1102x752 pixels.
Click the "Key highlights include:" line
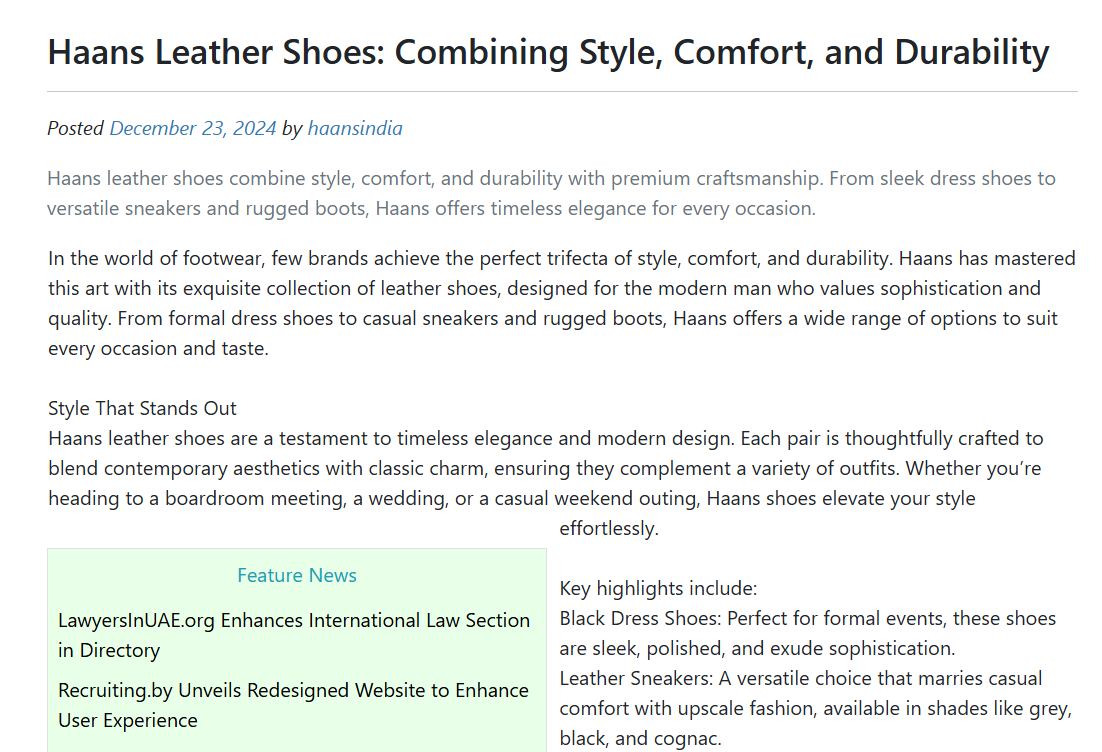click(658, 588)
